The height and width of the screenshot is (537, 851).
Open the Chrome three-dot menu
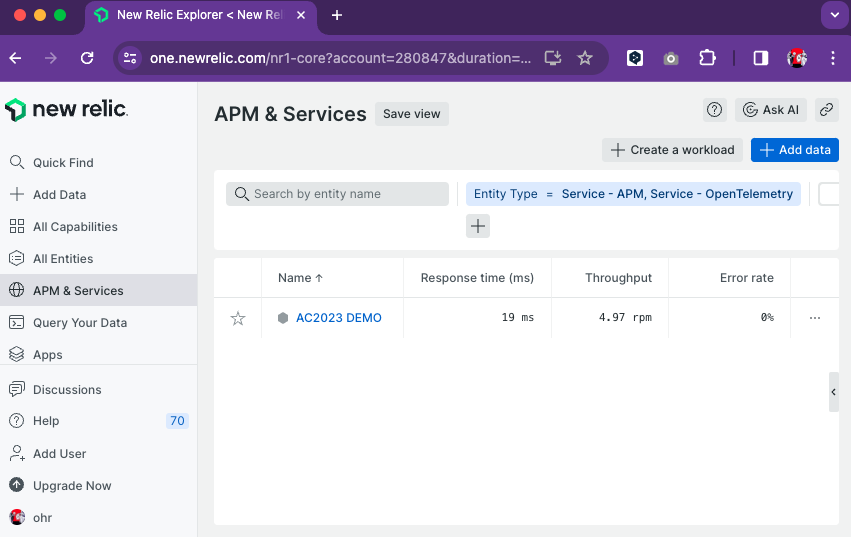coord(833,58)
